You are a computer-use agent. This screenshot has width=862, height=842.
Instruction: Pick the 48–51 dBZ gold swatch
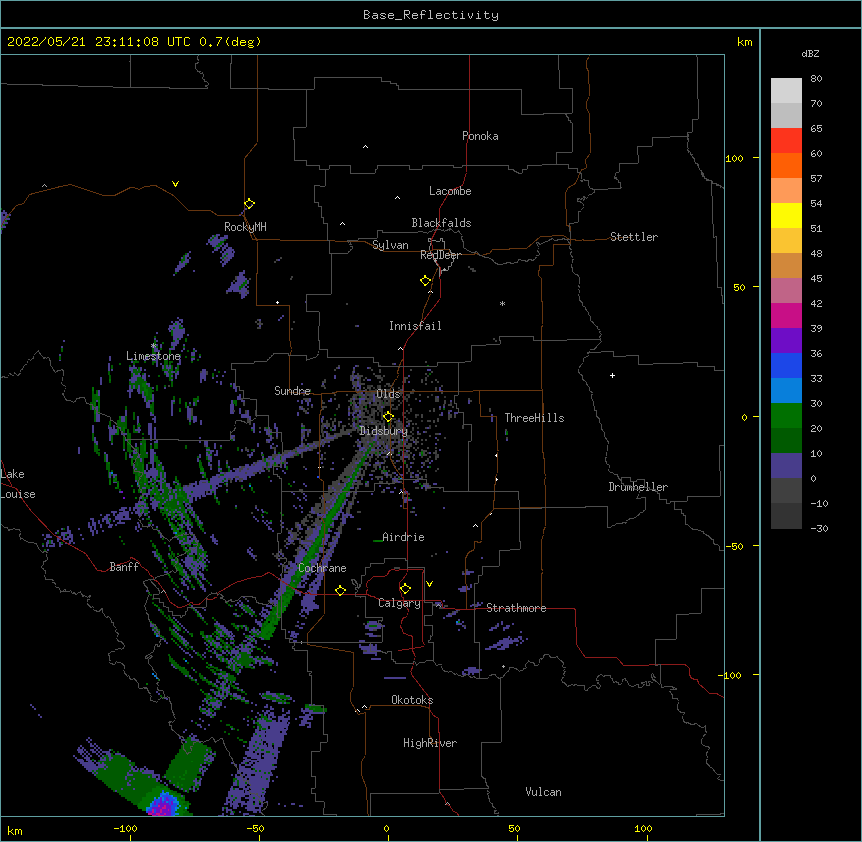click(x=786, y=241)
